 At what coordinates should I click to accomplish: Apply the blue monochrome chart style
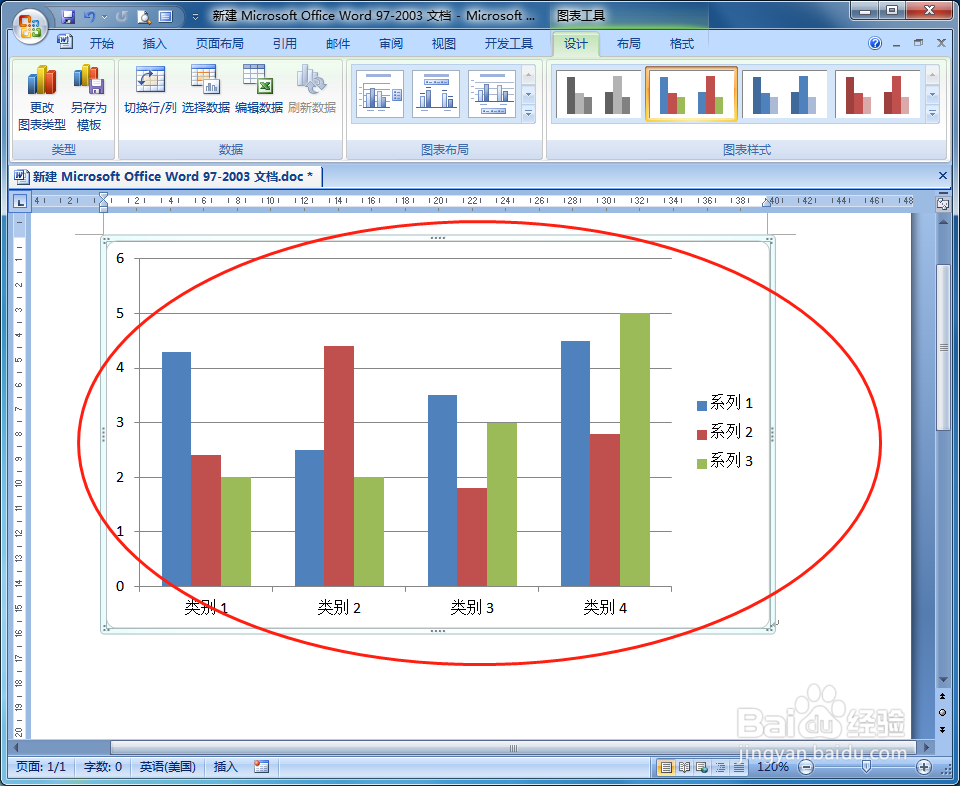[784, 95]
